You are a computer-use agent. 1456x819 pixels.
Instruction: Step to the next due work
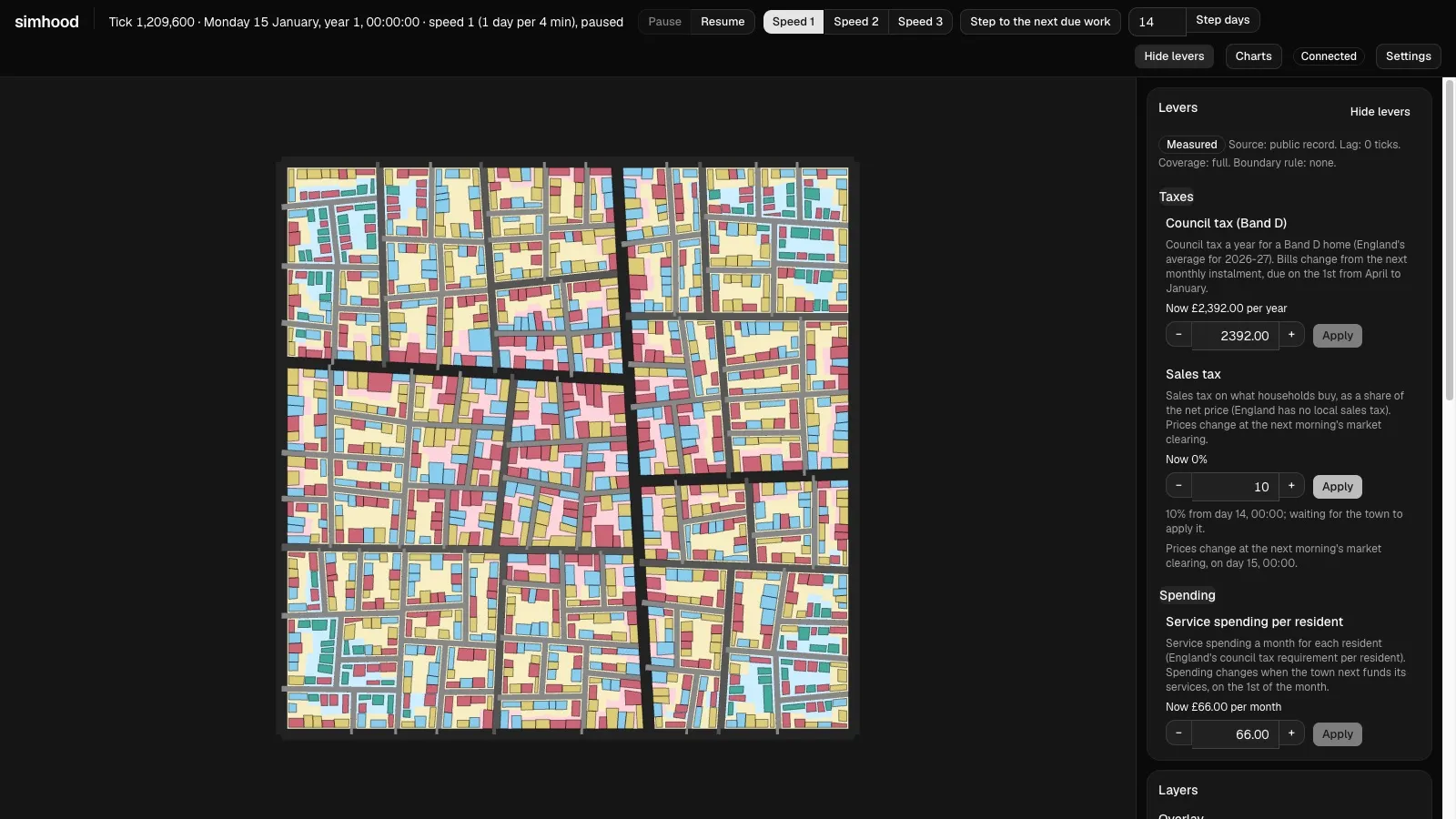click(x=1040, y=22)
